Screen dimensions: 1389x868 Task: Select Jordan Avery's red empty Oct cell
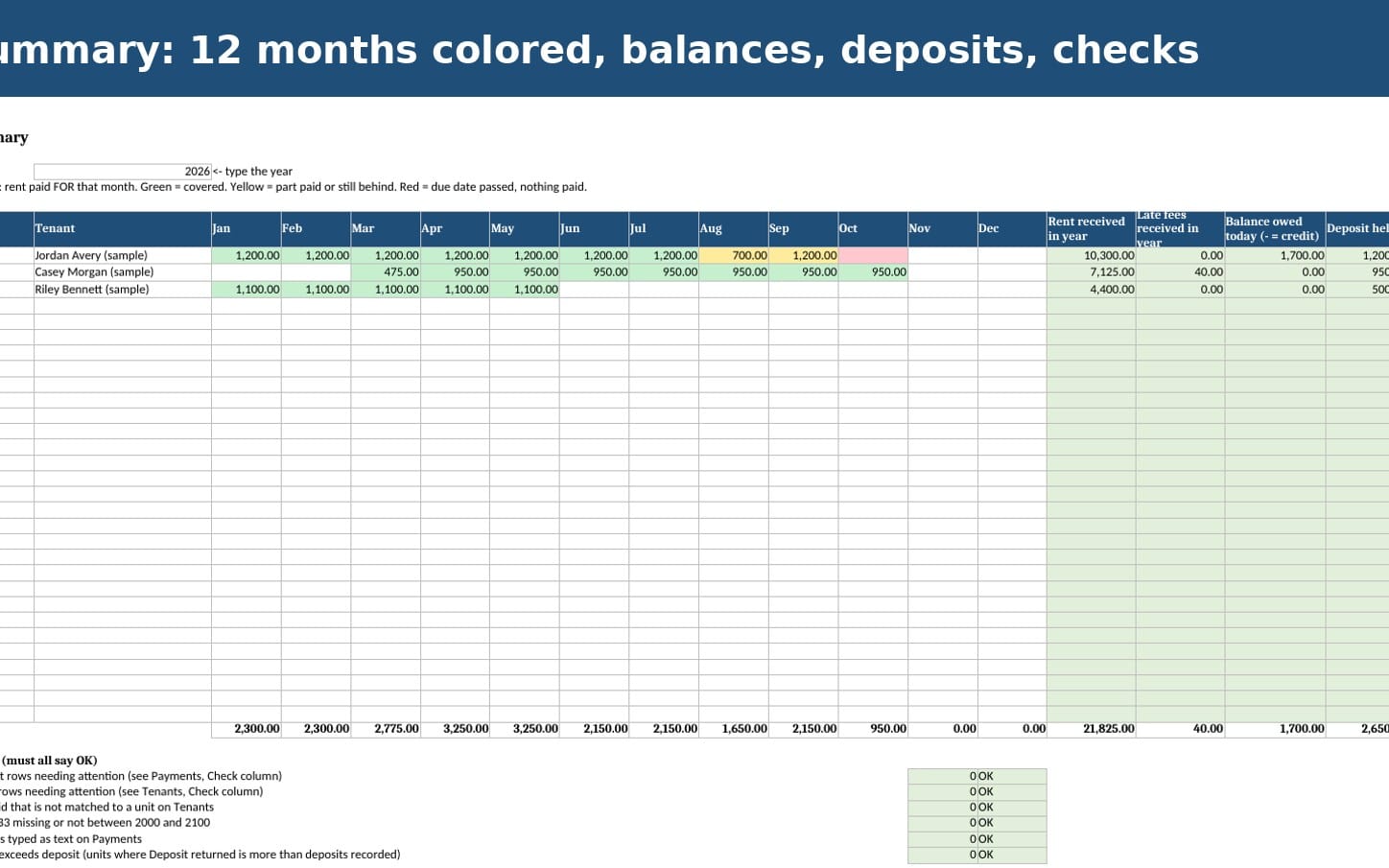tap(873, 256)
